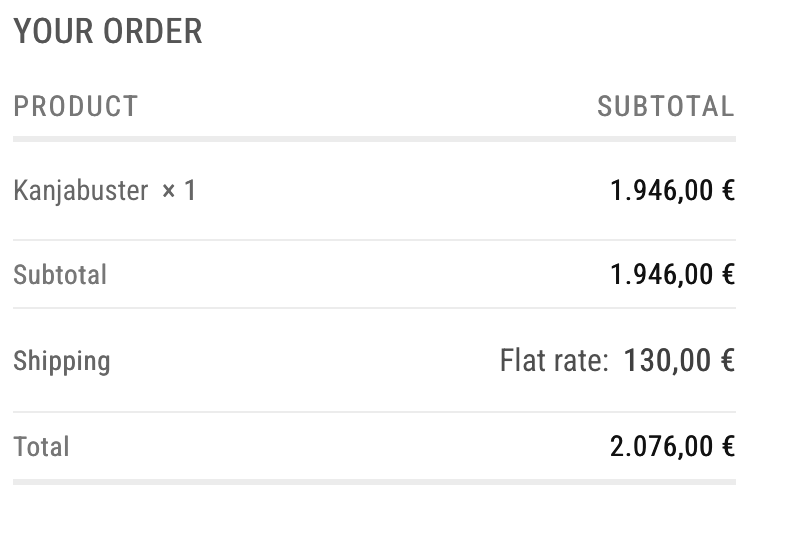The width and height of the screenshot is (792, 546).
Task: Click the divider line above the Total row
Action: pos(374,412)
